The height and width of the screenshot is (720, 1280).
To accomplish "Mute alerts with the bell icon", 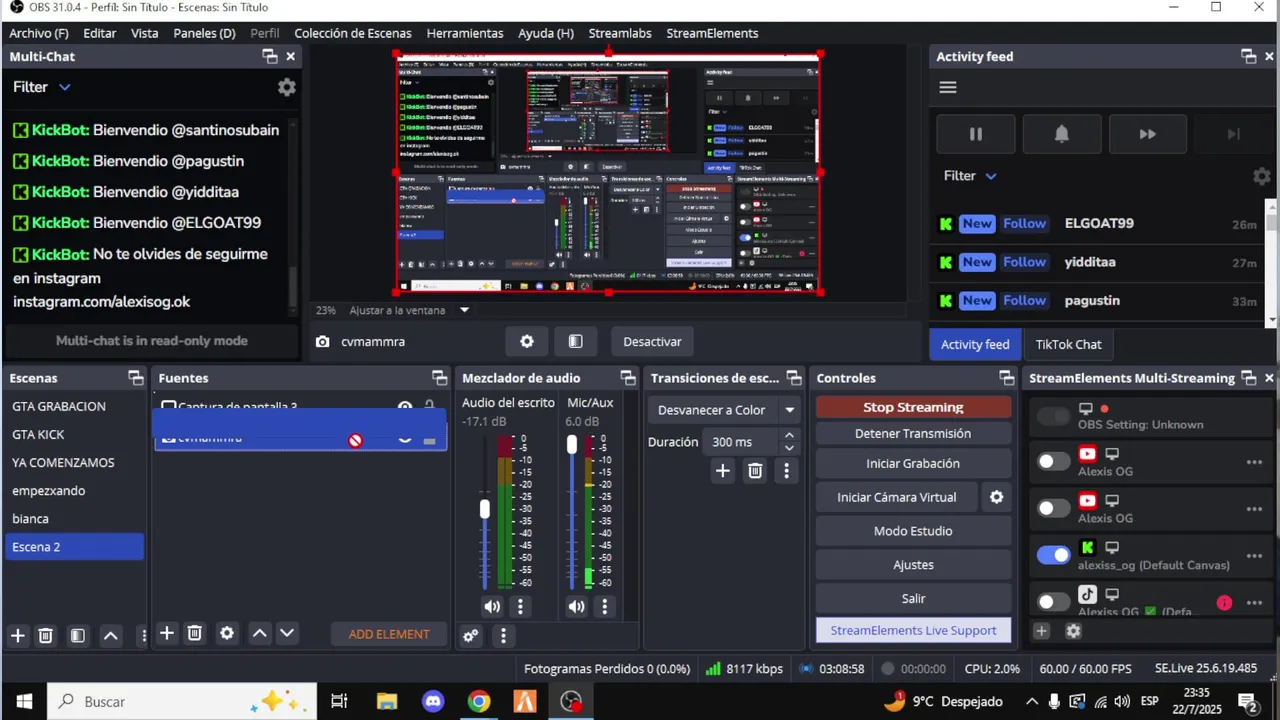I will click(1062, 134).
